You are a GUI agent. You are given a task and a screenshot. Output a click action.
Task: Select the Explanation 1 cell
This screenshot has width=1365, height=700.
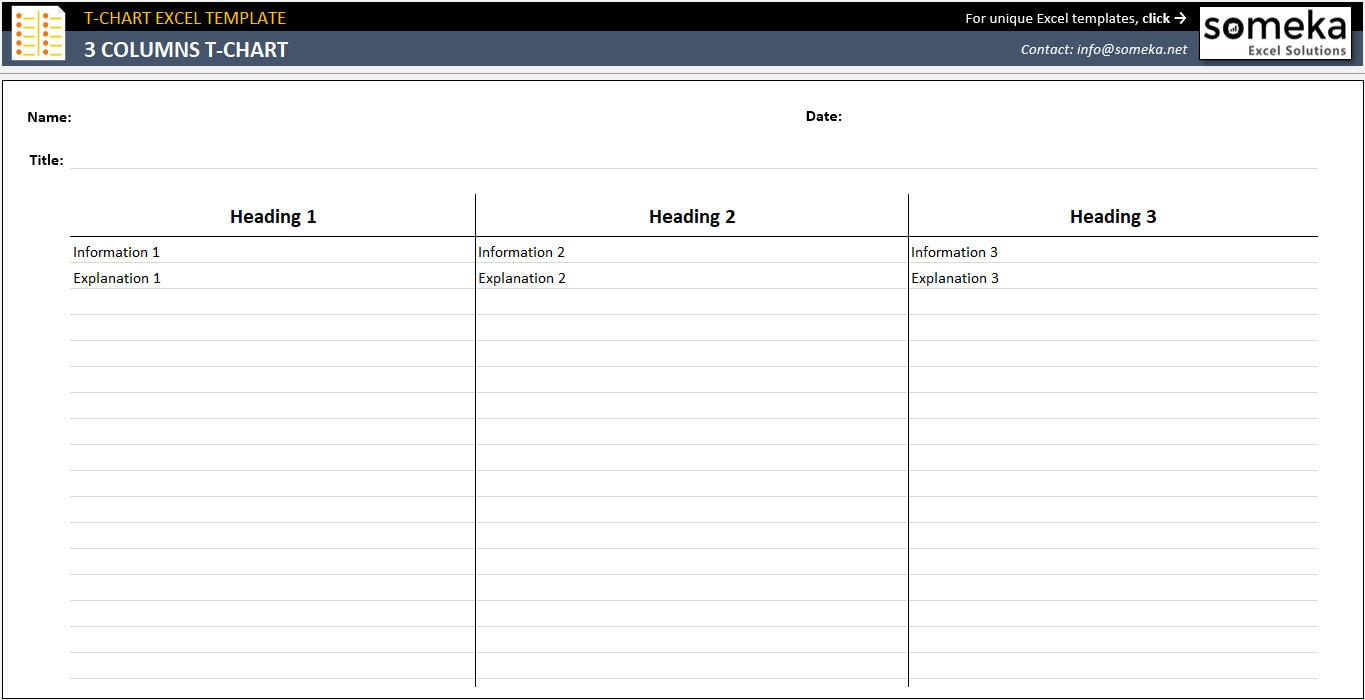tap(117, 278)
